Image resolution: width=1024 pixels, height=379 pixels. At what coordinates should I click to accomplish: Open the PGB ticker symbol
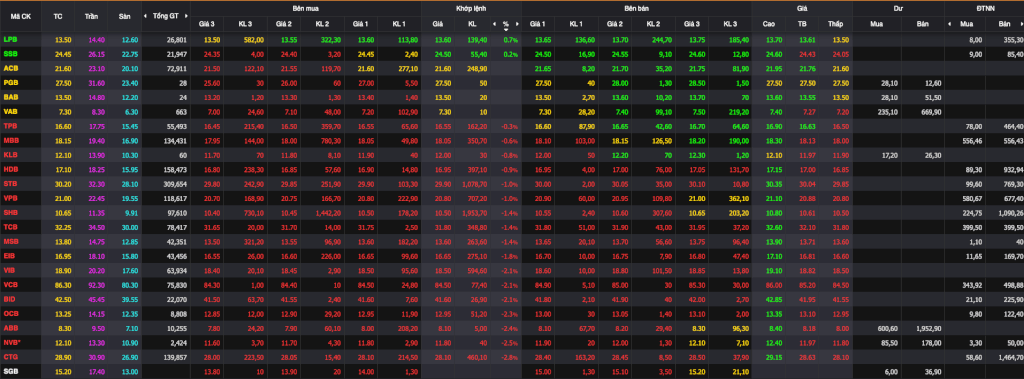(10, 82)
